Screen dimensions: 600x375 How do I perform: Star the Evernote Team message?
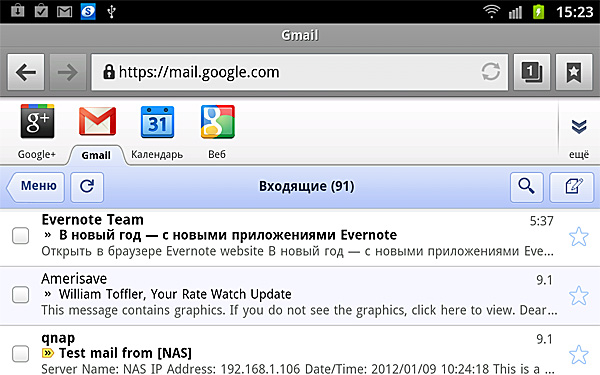click(x=579, y=236)
